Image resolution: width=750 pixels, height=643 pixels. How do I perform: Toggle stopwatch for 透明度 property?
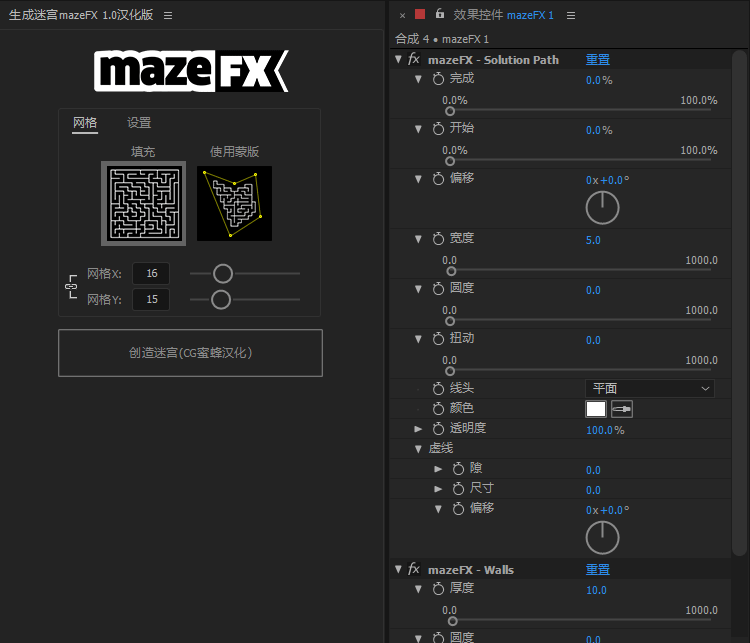tap(438, 429)
